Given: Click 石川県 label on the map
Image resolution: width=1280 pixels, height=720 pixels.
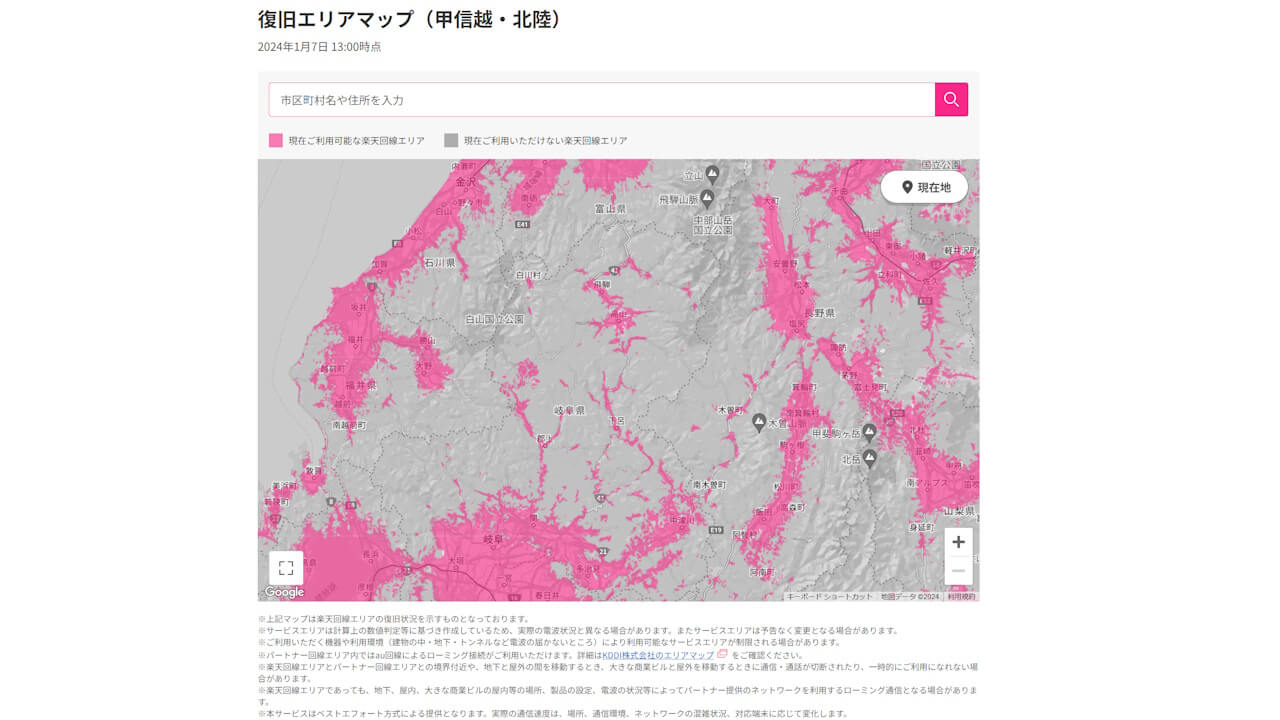Looking at the screenshot, I should (439, 263).
